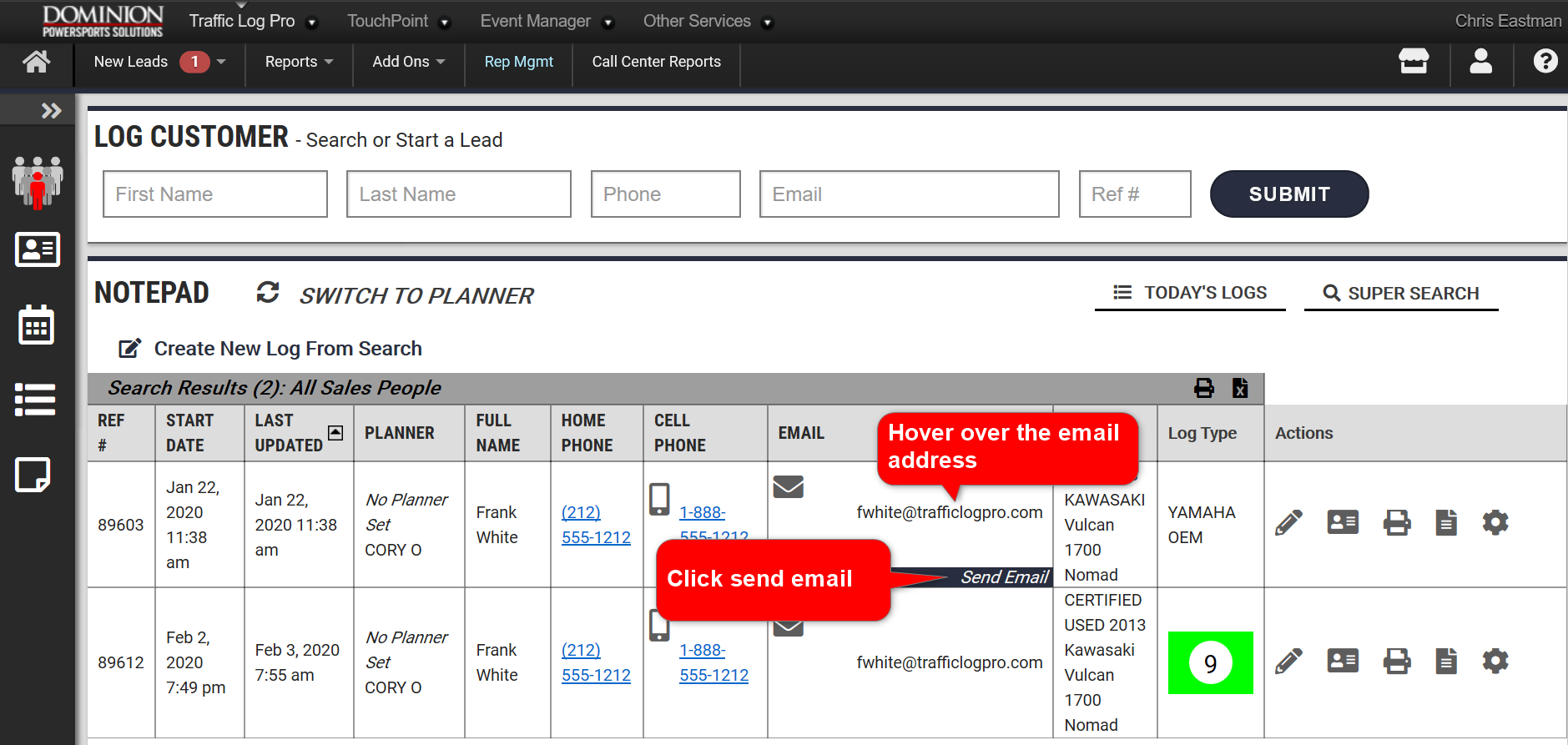1568x745 pixels.
Task: Open document icon for log 89612
Action: point(1446,662)
